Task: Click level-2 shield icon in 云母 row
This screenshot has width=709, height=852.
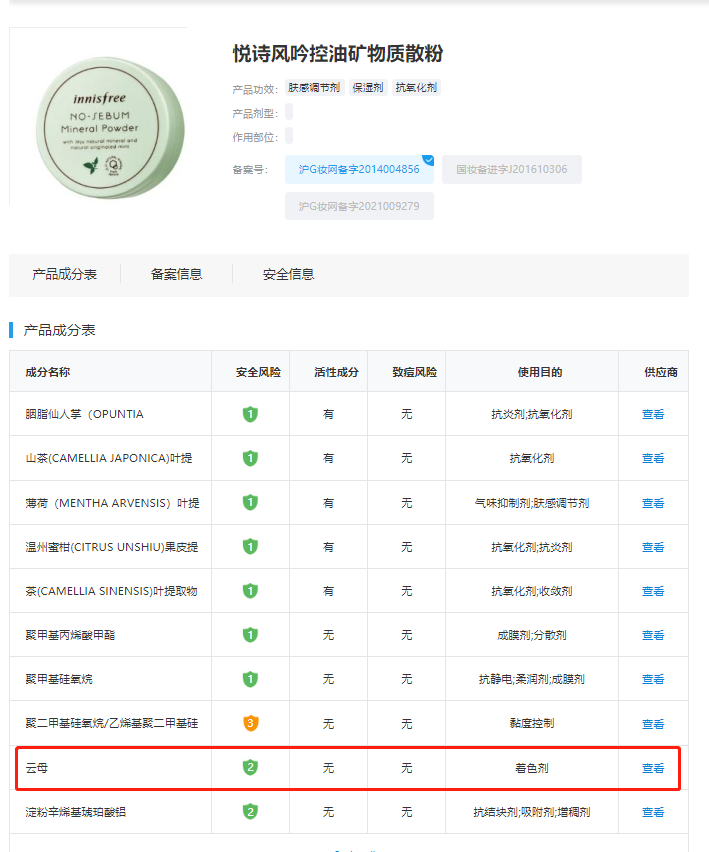Action: 250,768
